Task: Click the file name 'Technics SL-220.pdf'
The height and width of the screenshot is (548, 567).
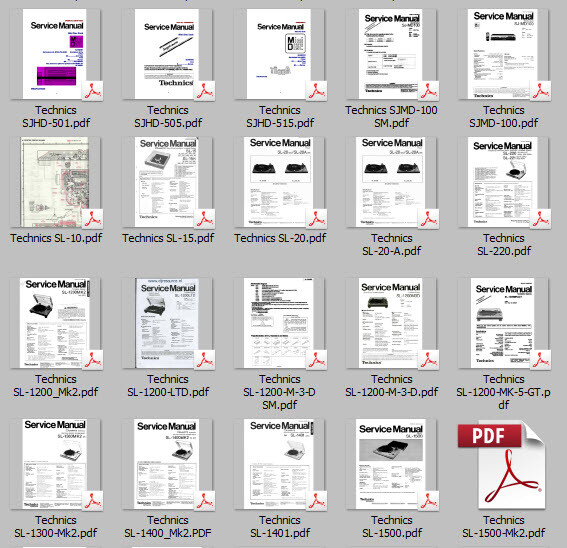Action: point(504,245)
